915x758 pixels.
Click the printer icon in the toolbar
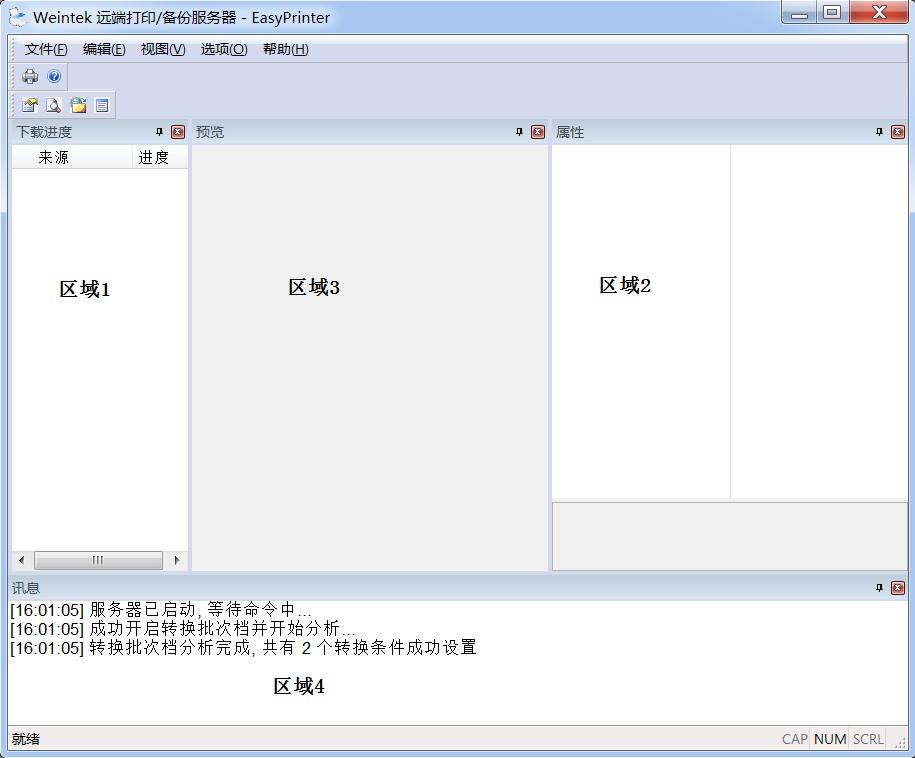[x=30, y=76]
